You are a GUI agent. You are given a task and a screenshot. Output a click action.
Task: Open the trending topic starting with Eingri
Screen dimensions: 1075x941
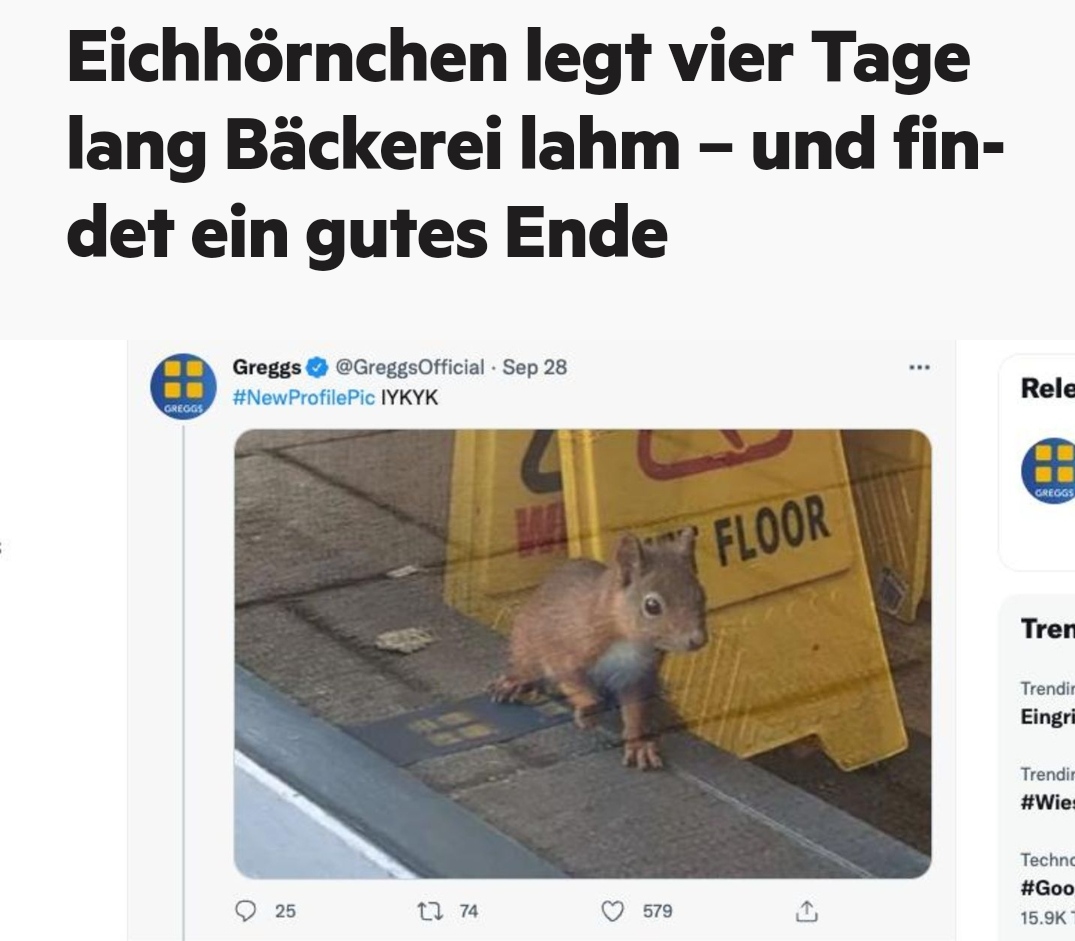(x=1048, y=716)
